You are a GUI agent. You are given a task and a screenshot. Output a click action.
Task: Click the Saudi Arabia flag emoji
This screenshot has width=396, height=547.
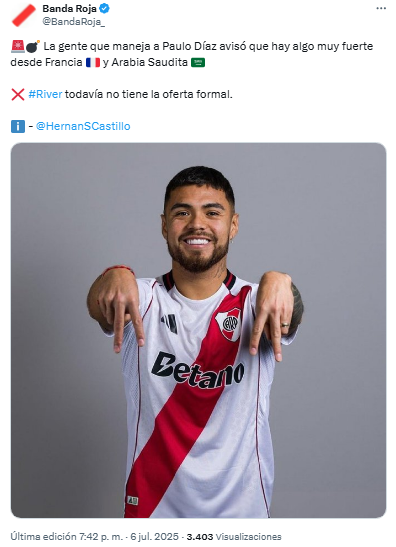[198, 62]
